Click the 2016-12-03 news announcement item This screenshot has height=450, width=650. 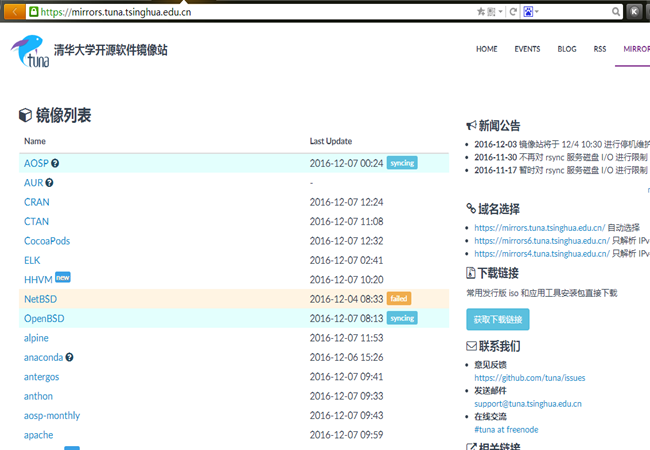pyautogui.click(x=562, y=144)
